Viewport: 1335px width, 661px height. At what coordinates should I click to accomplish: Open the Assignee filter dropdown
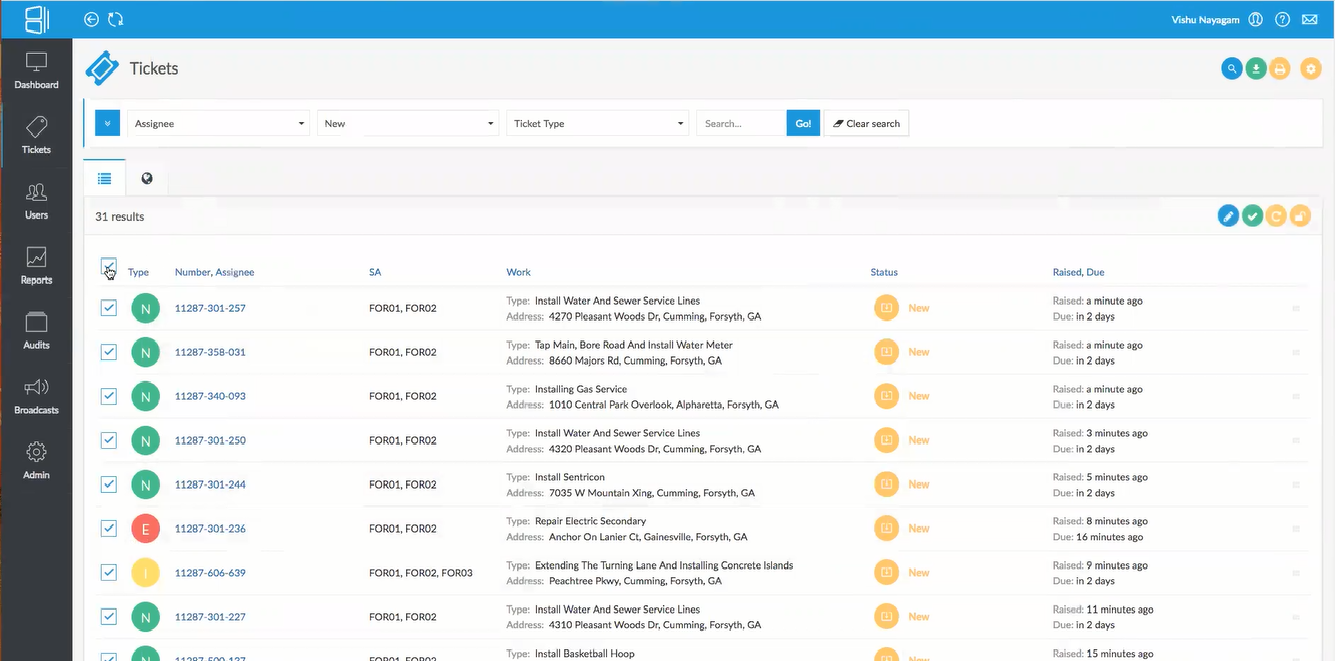point(218,123)
